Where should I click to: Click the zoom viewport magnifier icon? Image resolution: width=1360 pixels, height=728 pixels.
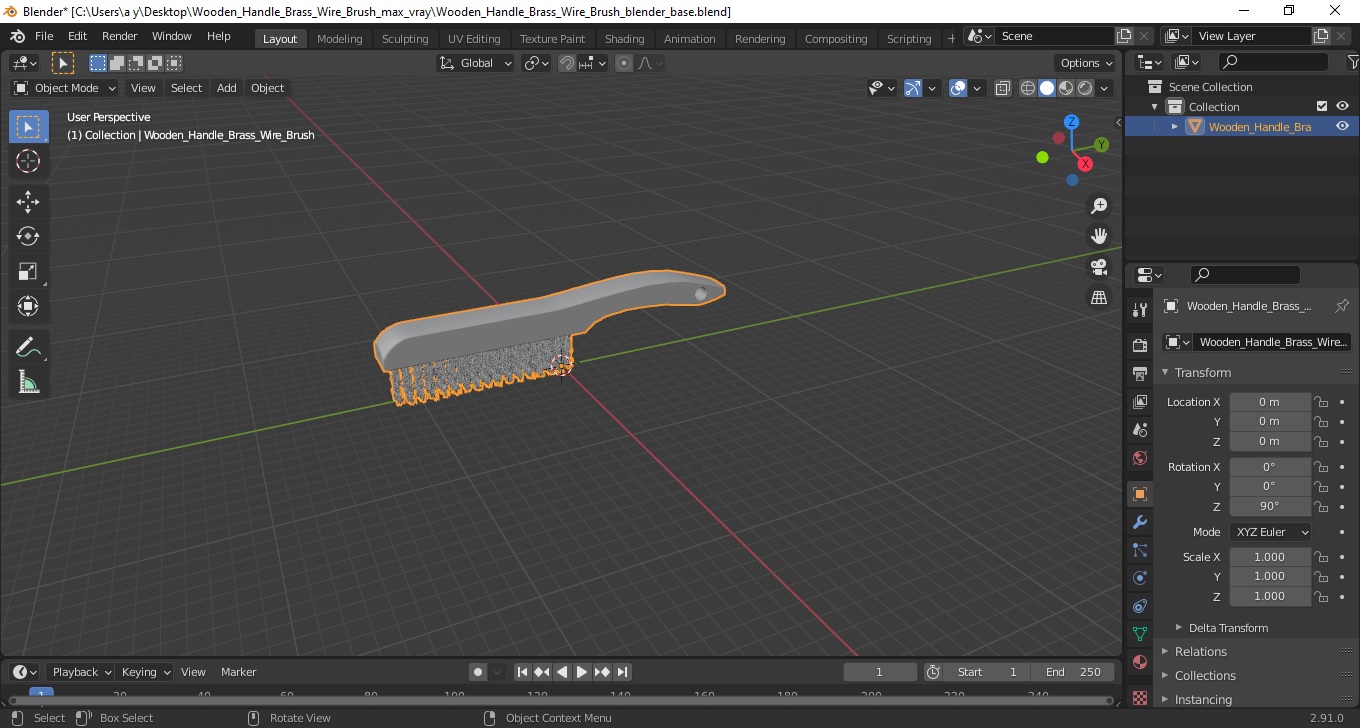click(x=1099, y=205)
